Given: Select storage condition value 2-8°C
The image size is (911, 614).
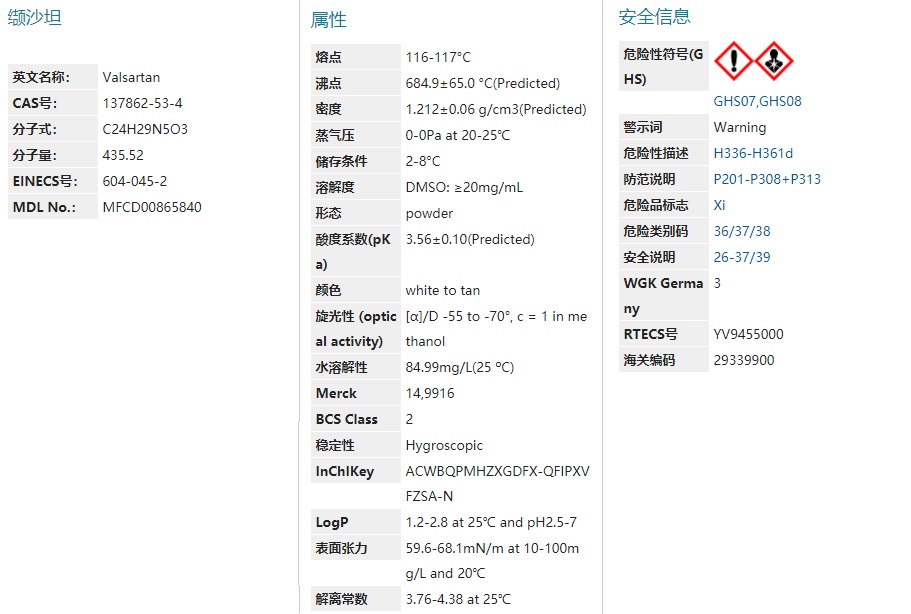Looking at the screenshot, I should point(423,161).
